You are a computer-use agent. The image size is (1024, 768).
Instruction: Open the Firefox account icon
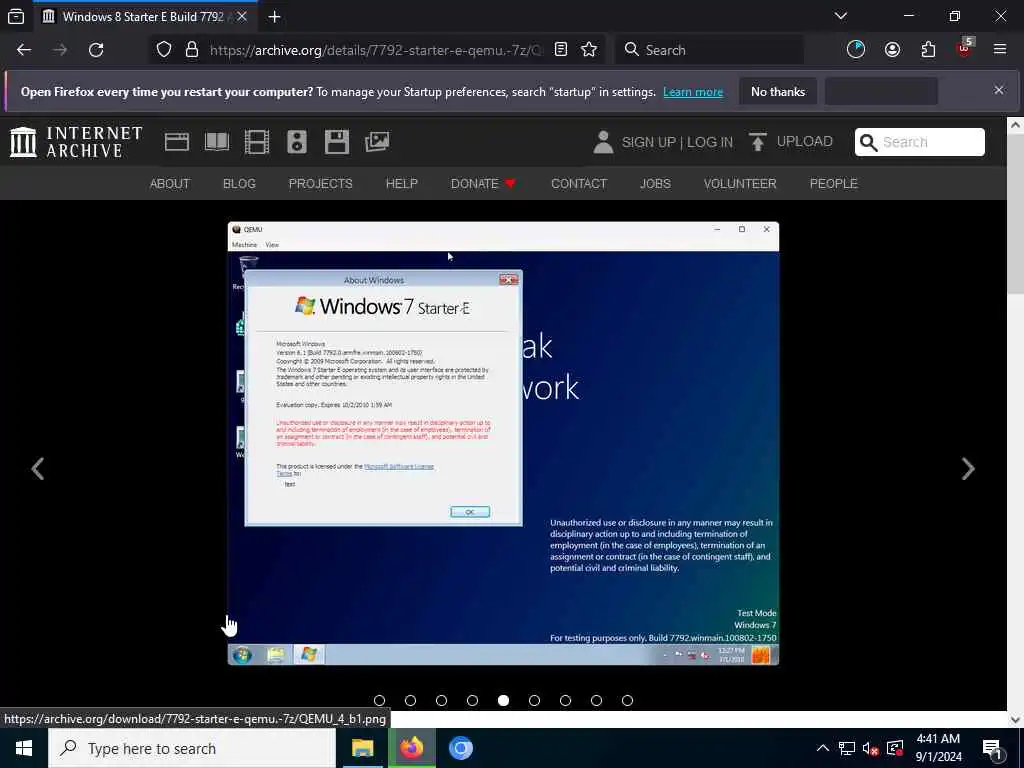pyautogui.click(x=892, y=50)
